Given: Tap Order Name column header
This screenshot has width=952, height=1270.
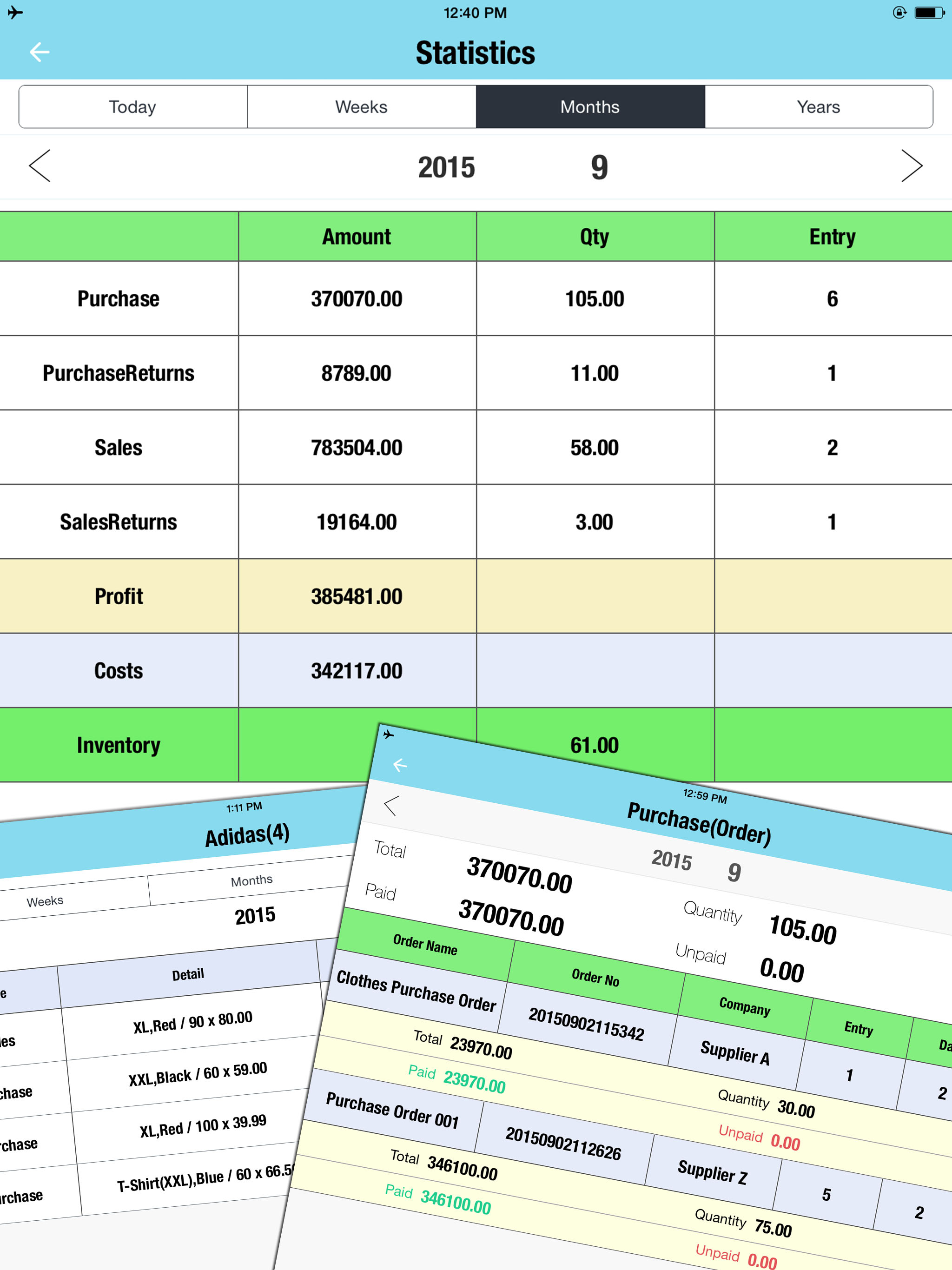Looking at the screenshot, I should tap(425, 945).
